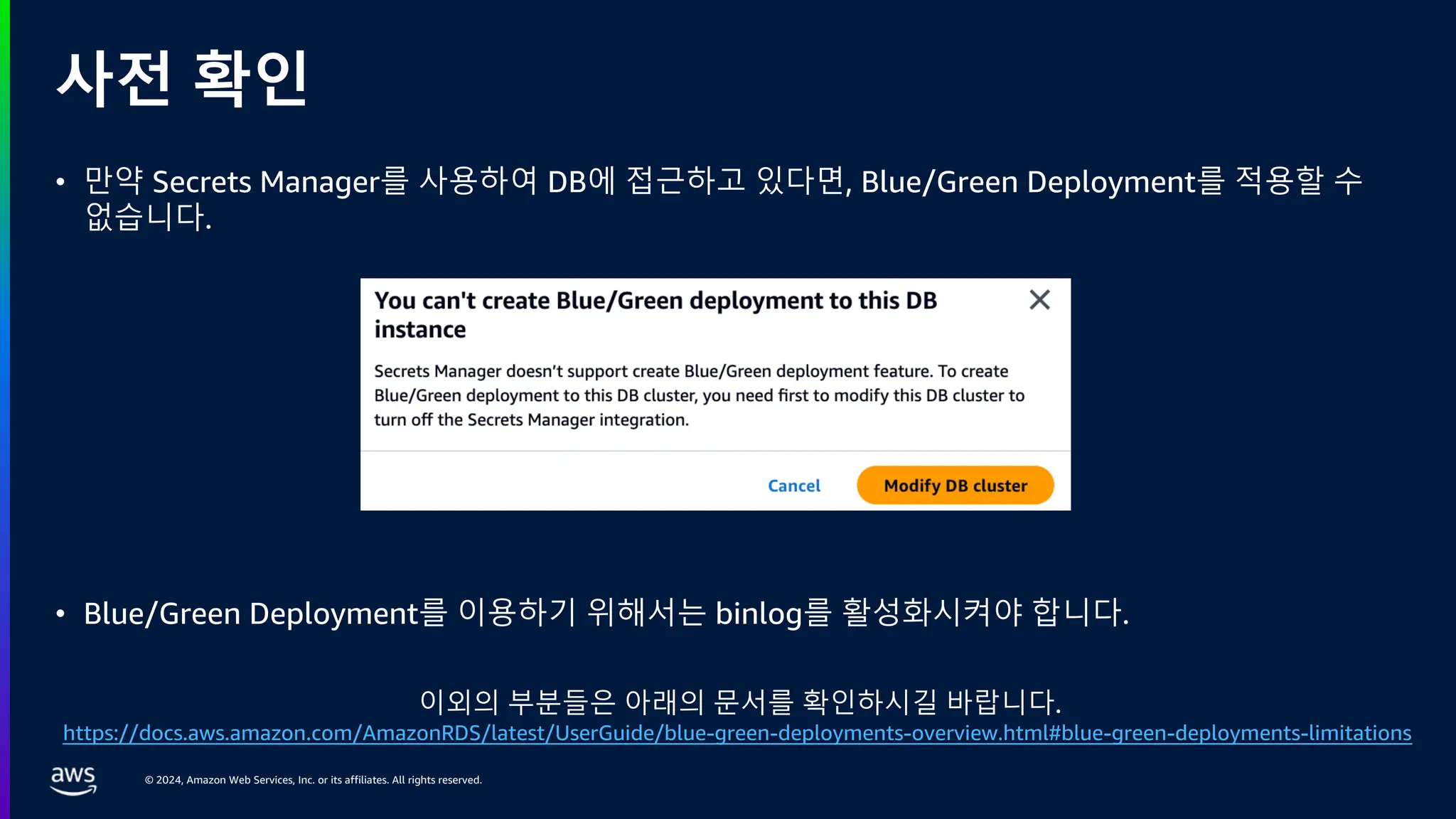Click the rainbow gradient strip on left edge

(x=4, y=409)
